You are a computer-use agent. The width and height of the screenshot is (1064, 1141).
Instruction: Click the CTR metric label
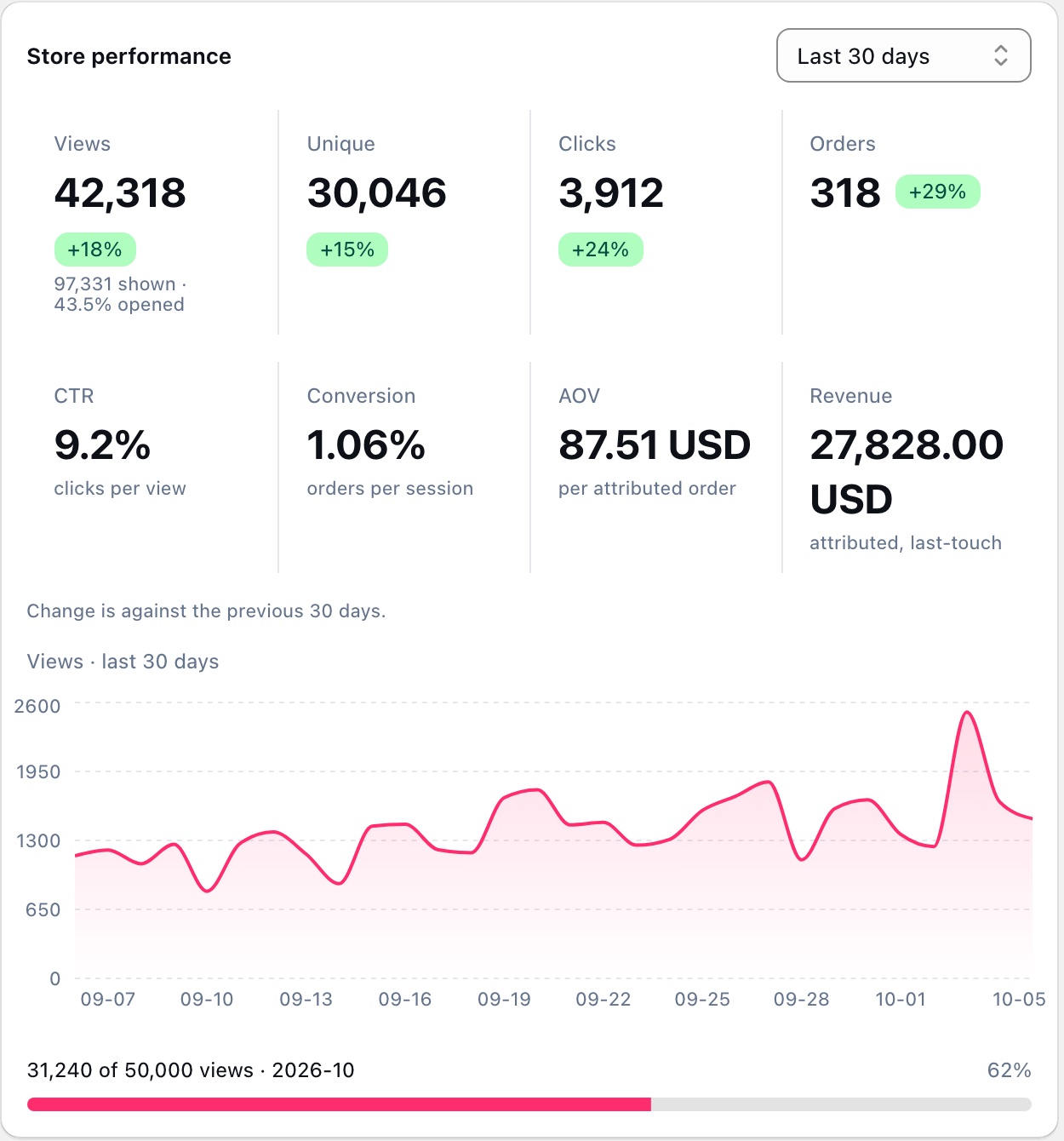pos(74,396)
